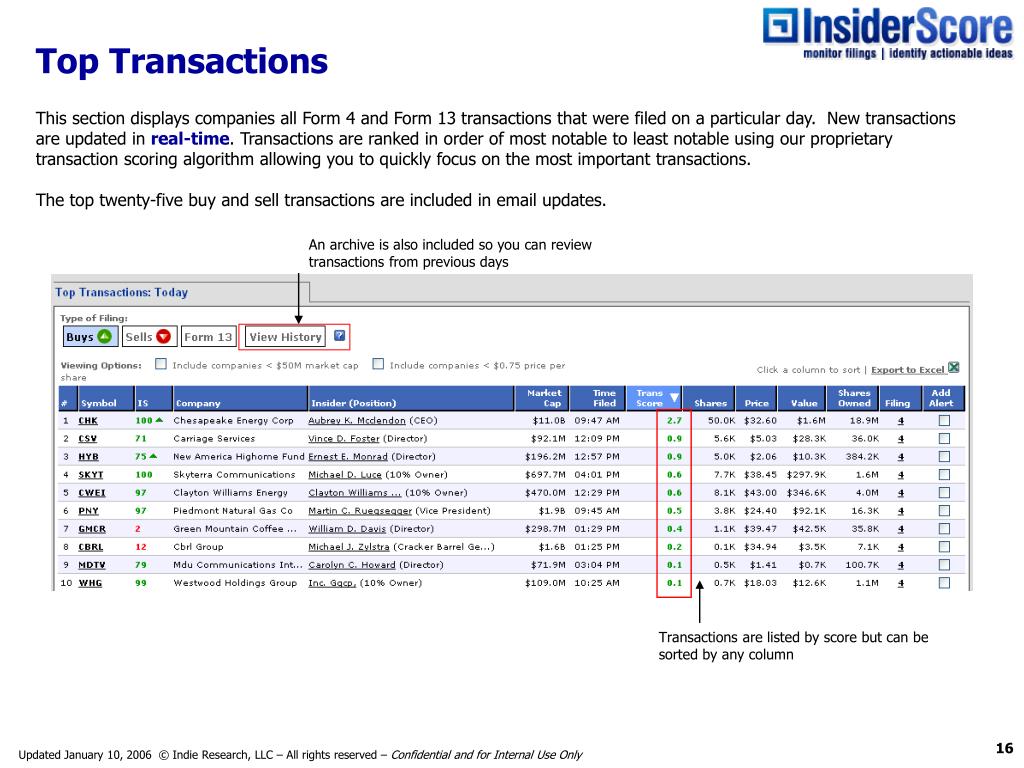Open insider Ernest E. Monrad link
Viewport: 1024px width, 768px height.
348,456
